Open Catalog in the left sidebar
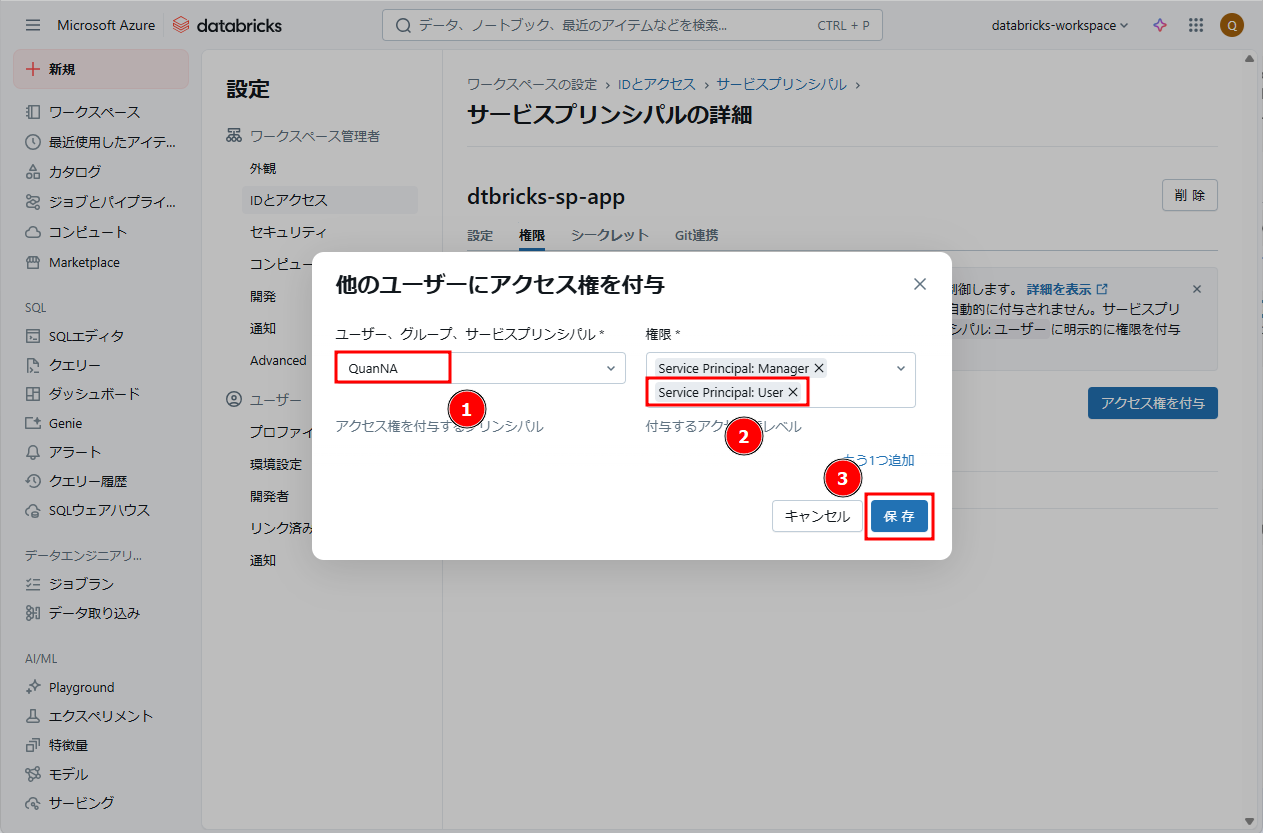The width and height of the screenshot is (1263, 833). pyautogui.click(x=74, y=172)
